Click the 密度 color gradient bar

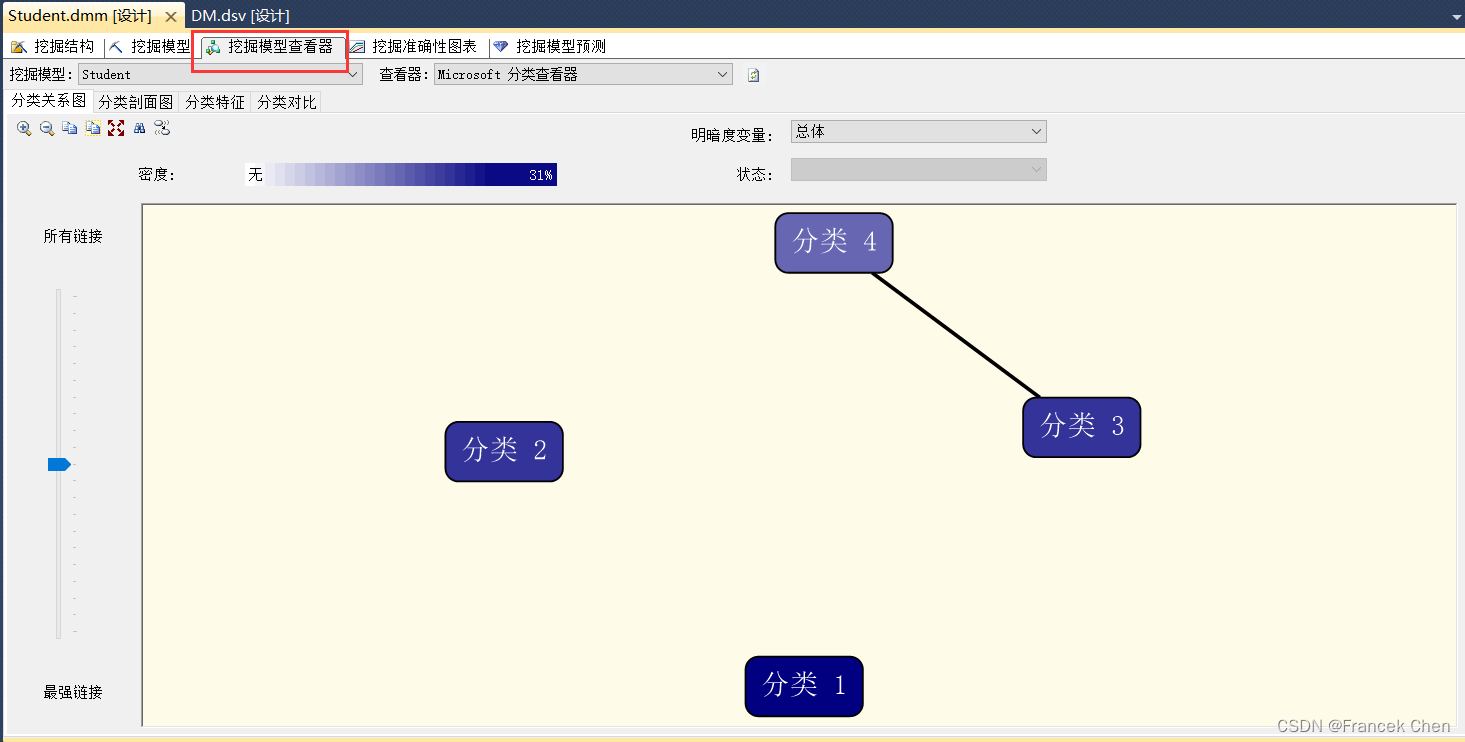point(400,174)
